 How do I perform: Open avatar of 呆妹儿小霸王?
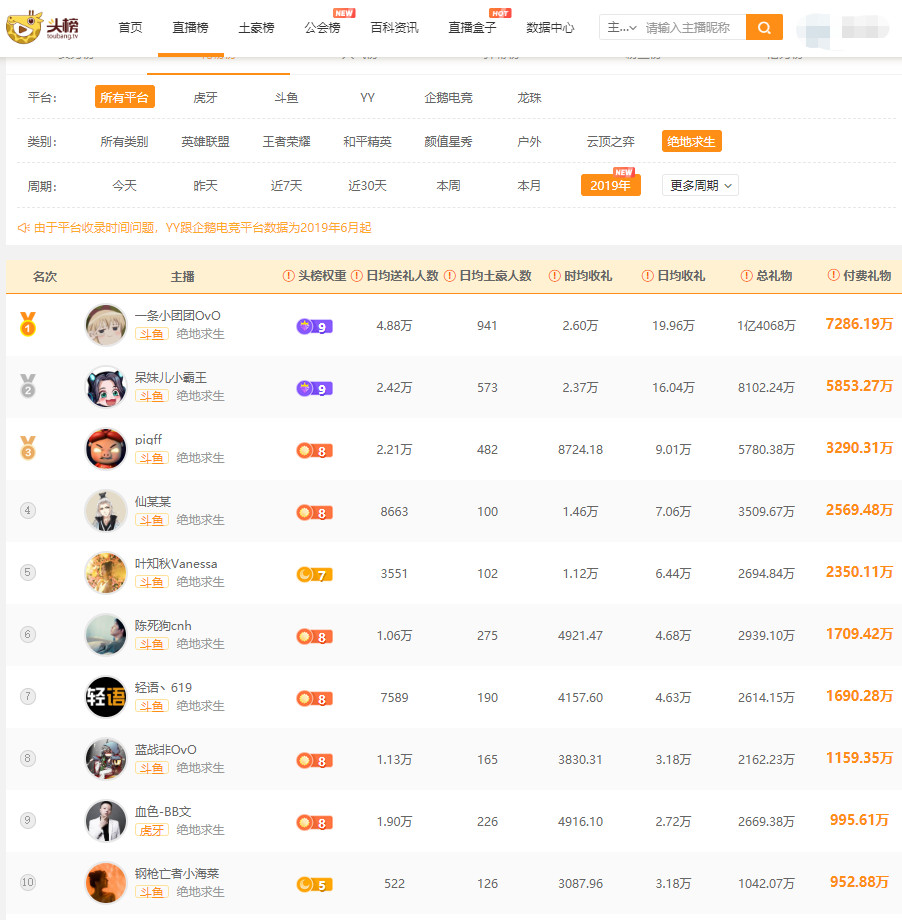point(106,387)
